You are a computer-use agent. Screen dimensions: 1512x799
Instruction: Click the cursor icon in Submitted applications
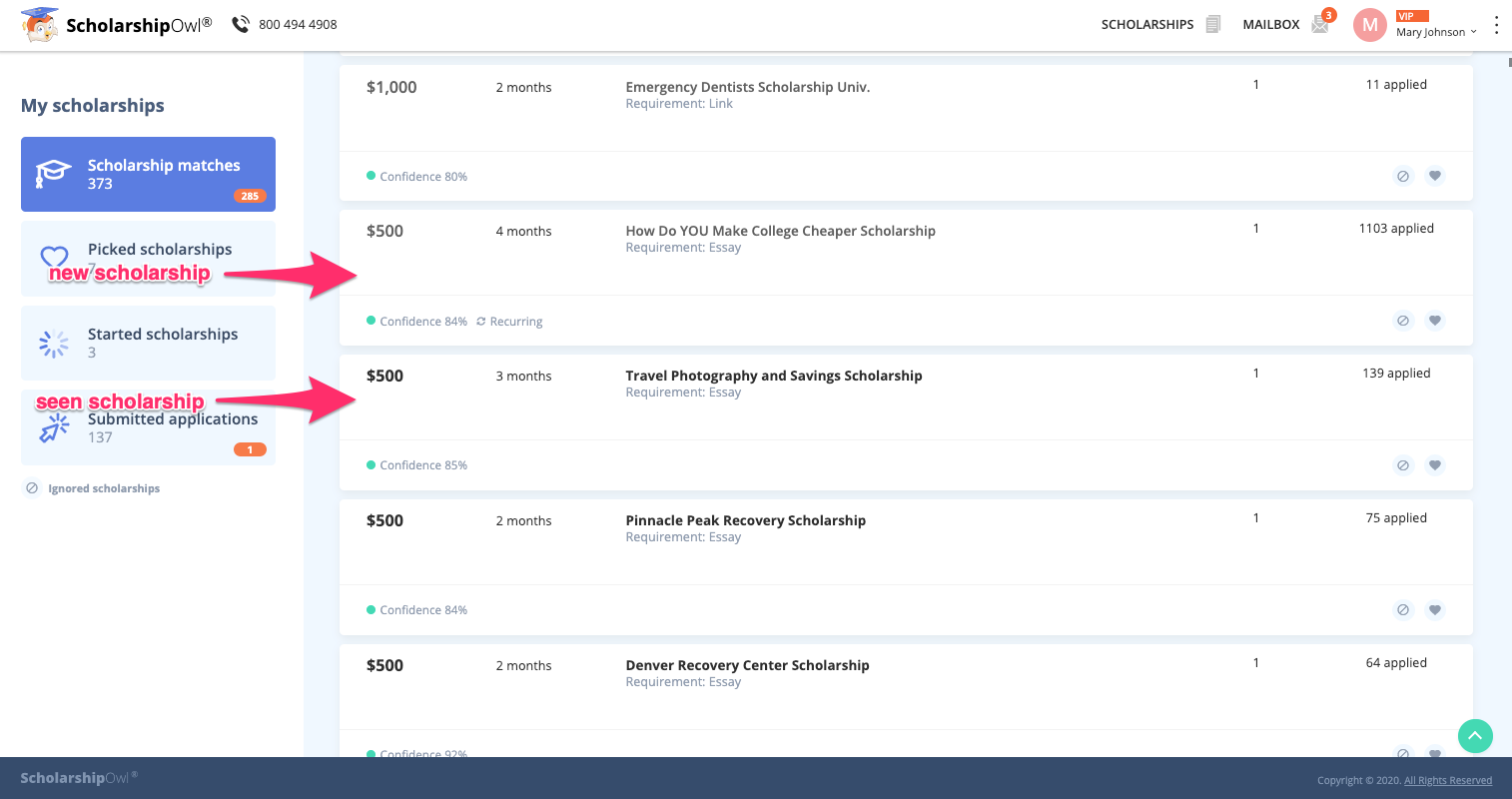point(54,427)
